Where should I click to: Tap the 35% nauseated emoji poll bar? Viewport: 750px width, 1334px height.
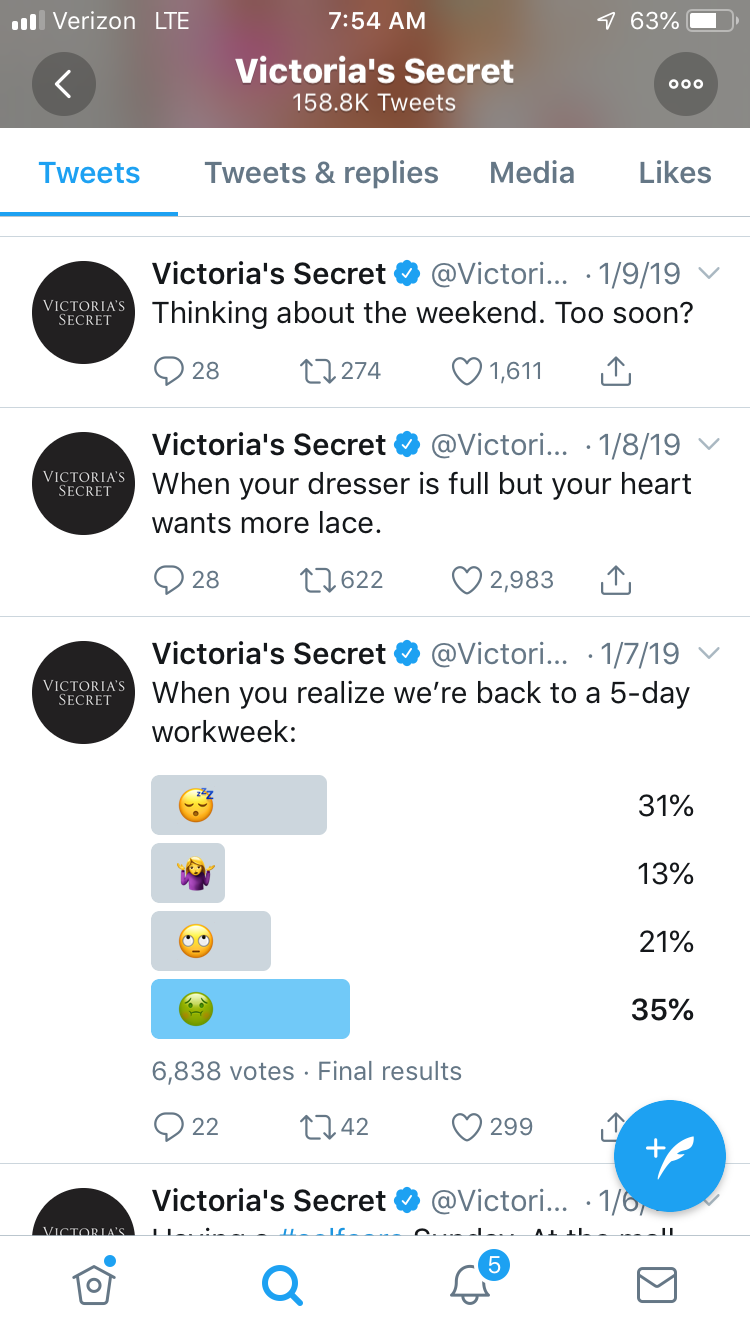point(250,1009)
